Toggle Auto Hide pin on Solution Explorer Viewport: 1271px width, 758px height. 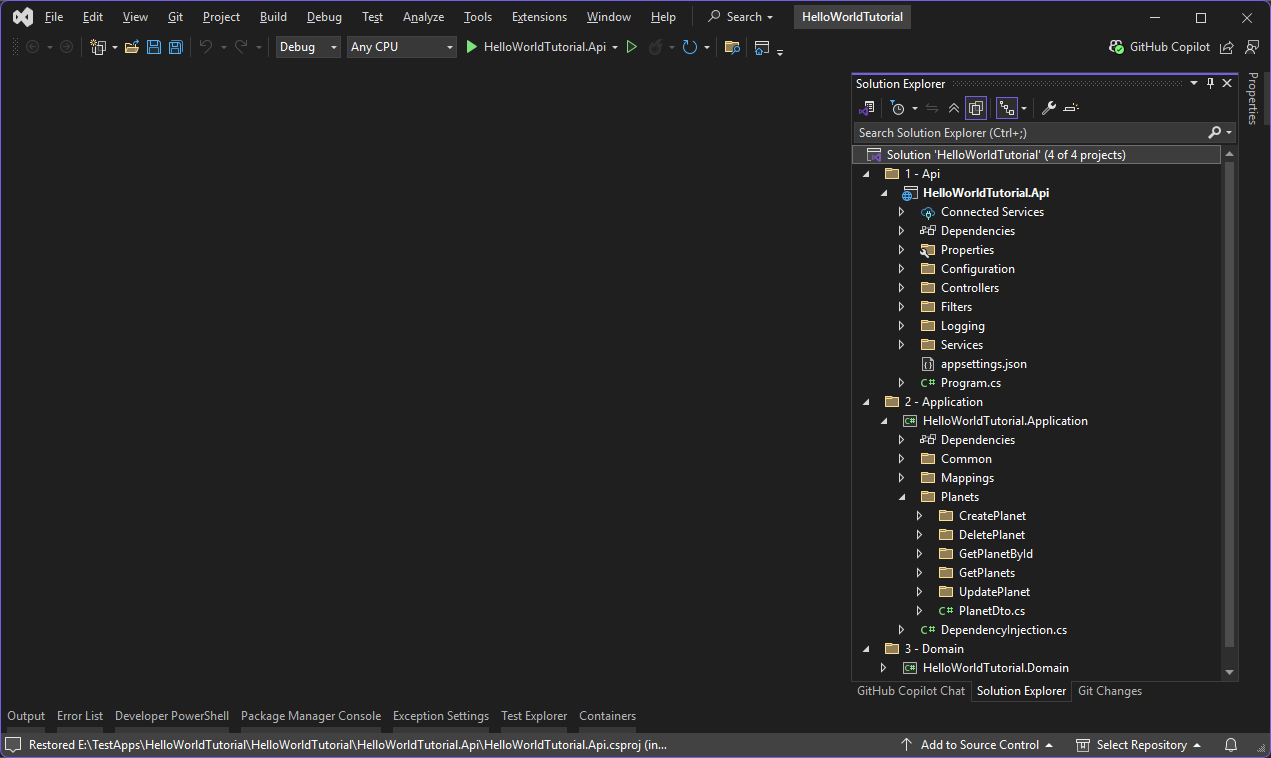(x=1210, y=83)
